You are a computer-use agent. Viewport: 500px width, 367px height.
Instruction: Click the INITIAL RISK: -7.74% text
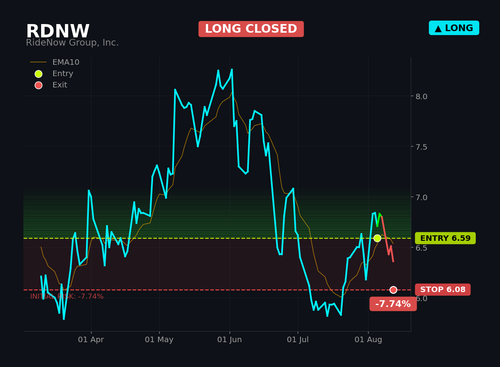(67, 296)
